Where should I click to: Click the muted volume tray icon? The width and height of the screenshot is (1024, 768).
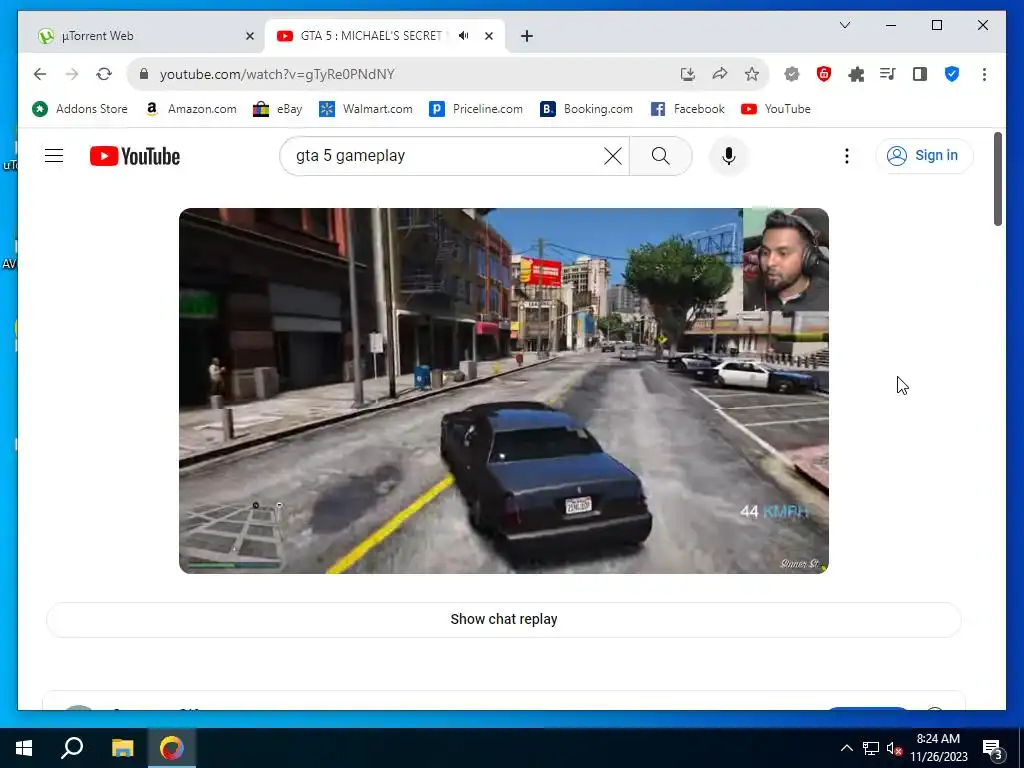tap(894, 748)
